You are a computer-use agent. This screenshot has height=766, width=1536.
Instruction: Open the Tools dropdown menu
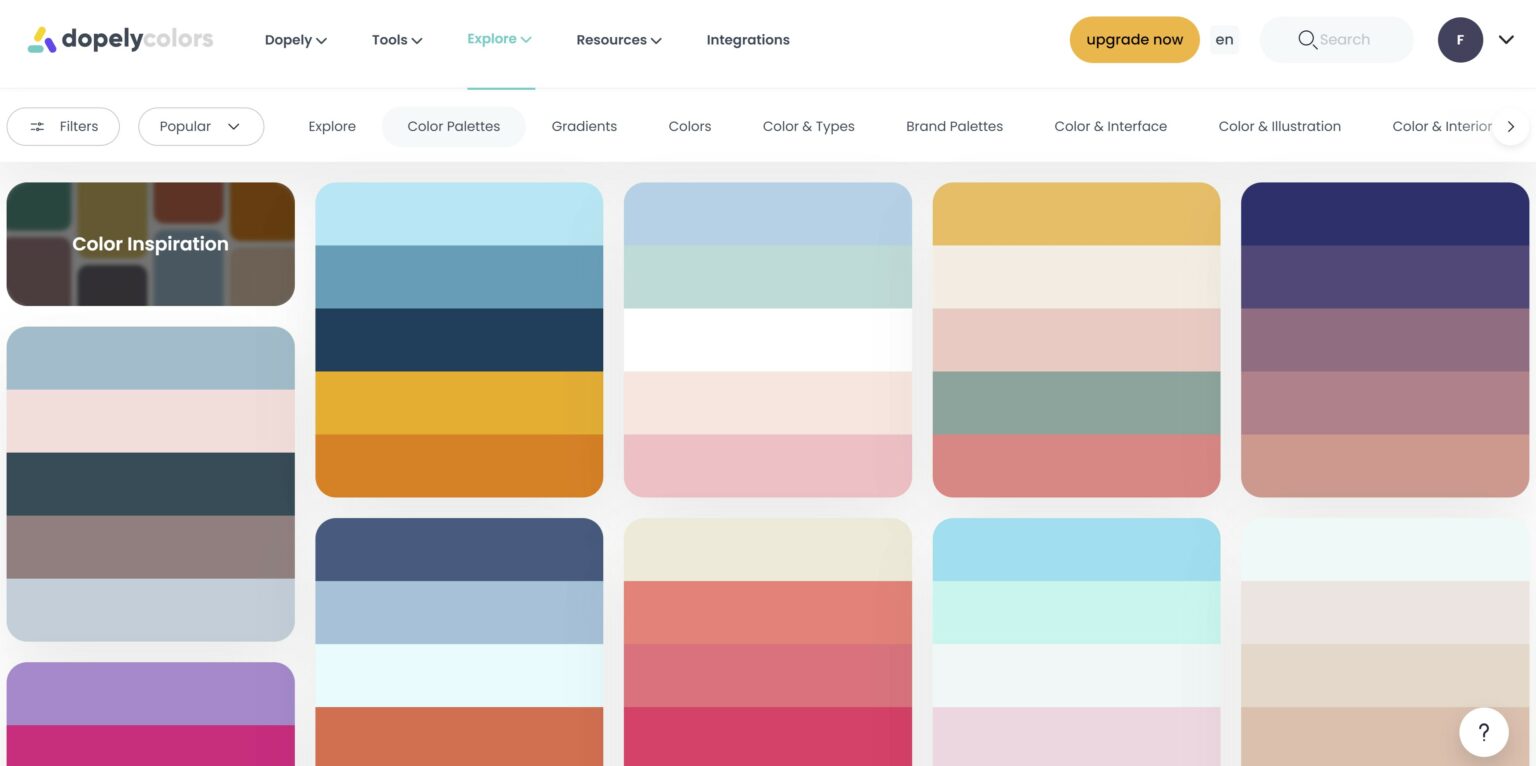(397, 40)
